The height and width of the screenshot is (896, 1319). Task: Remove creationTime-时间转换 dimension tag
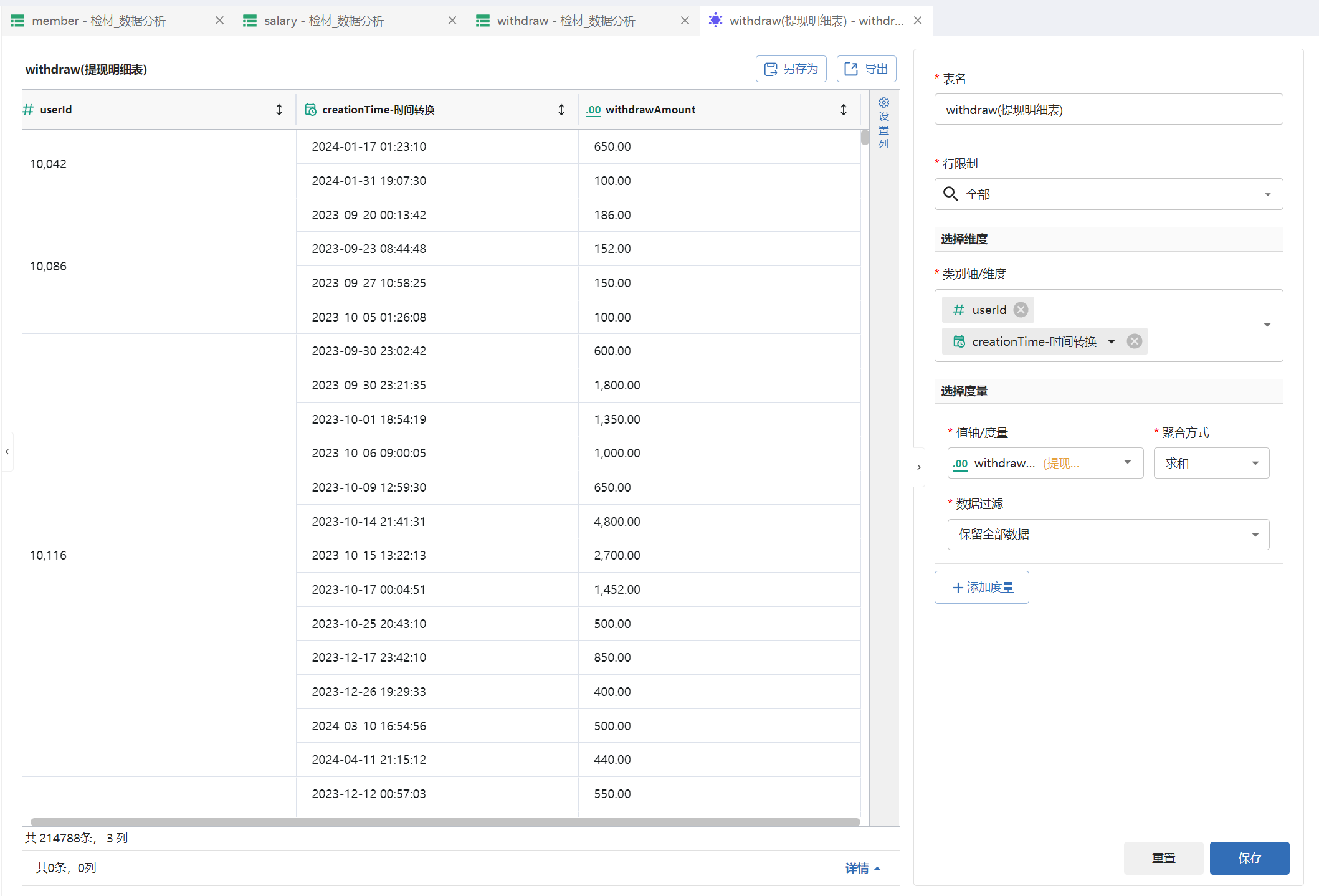click(x=1135, y=341)
